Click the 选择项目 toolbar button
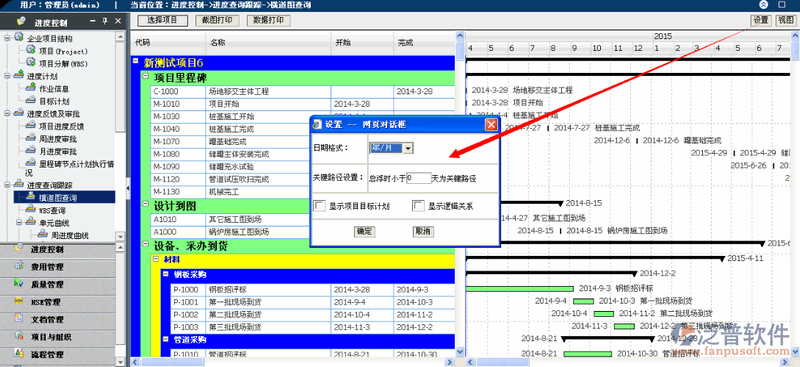This screenshot has height=367, width=800. [162, 20]
